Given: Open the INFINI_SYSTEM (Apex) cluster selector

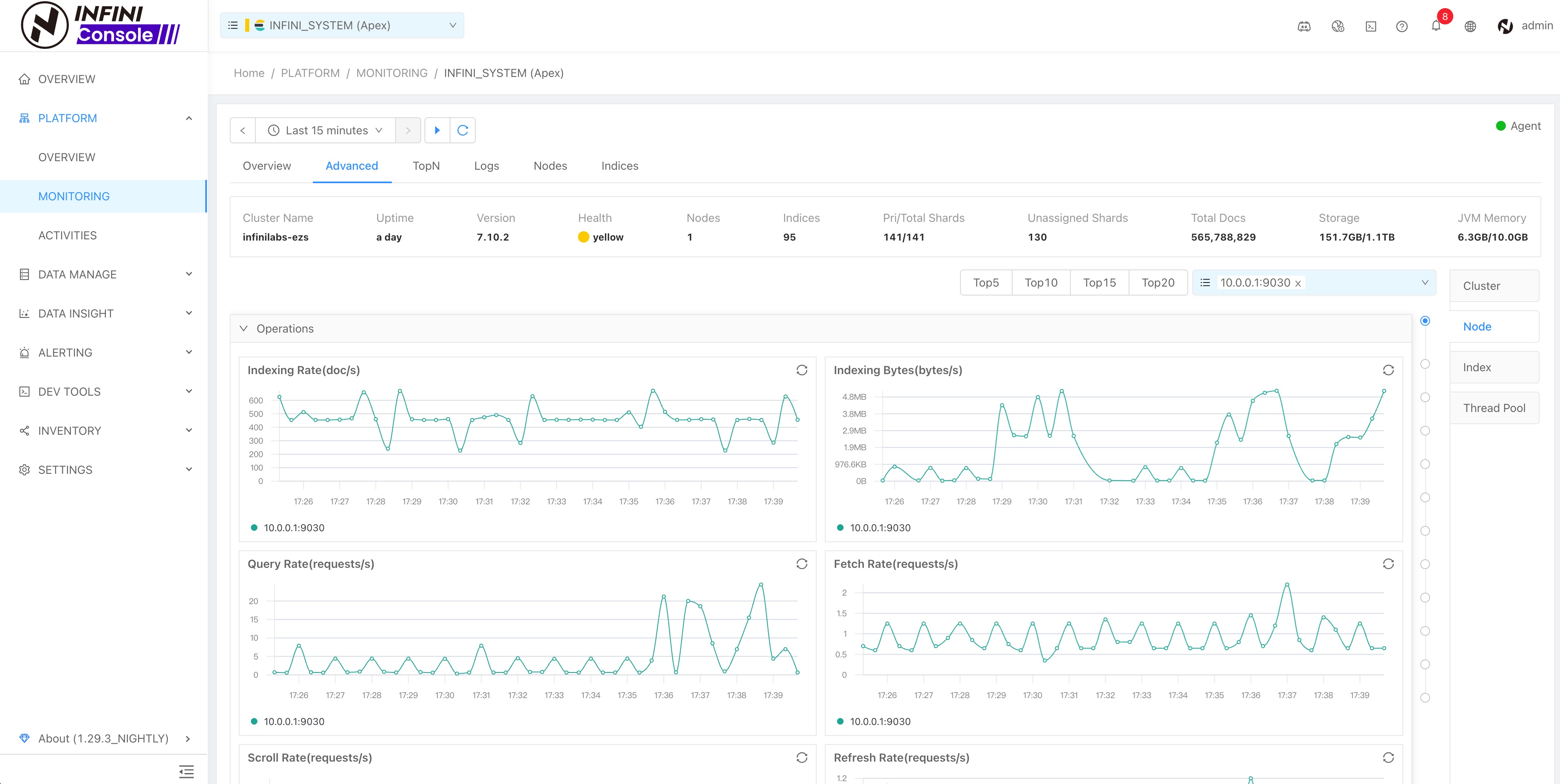Looking at the screenshot, I should [x=342, y=25].
